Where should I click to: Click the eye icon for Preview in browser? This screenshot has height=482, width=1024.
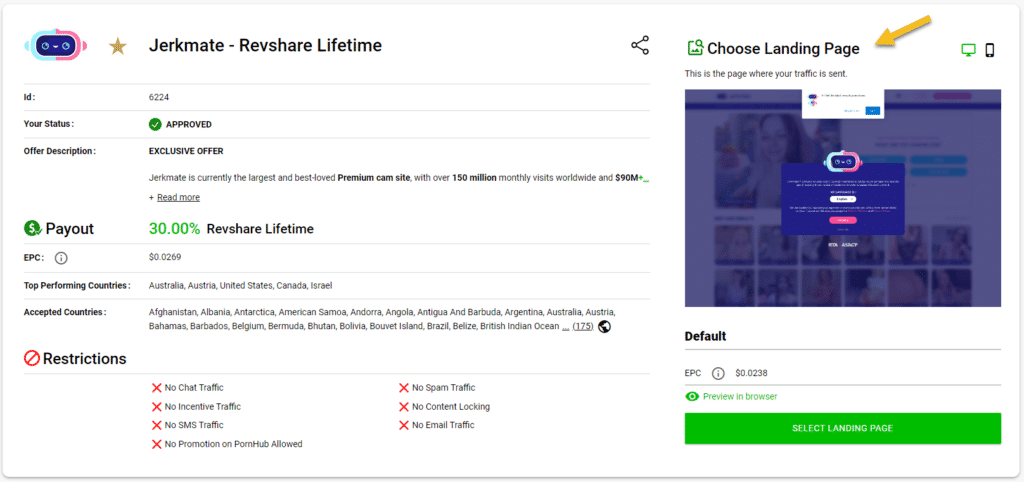point(692,396)
